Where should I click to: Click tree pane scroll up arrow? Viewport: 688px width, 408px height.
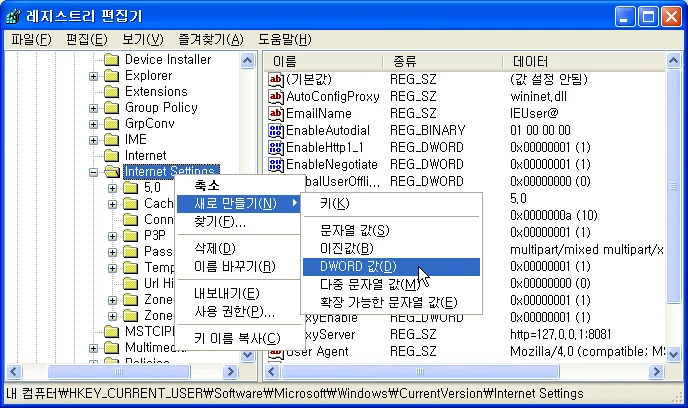(247, 61)
